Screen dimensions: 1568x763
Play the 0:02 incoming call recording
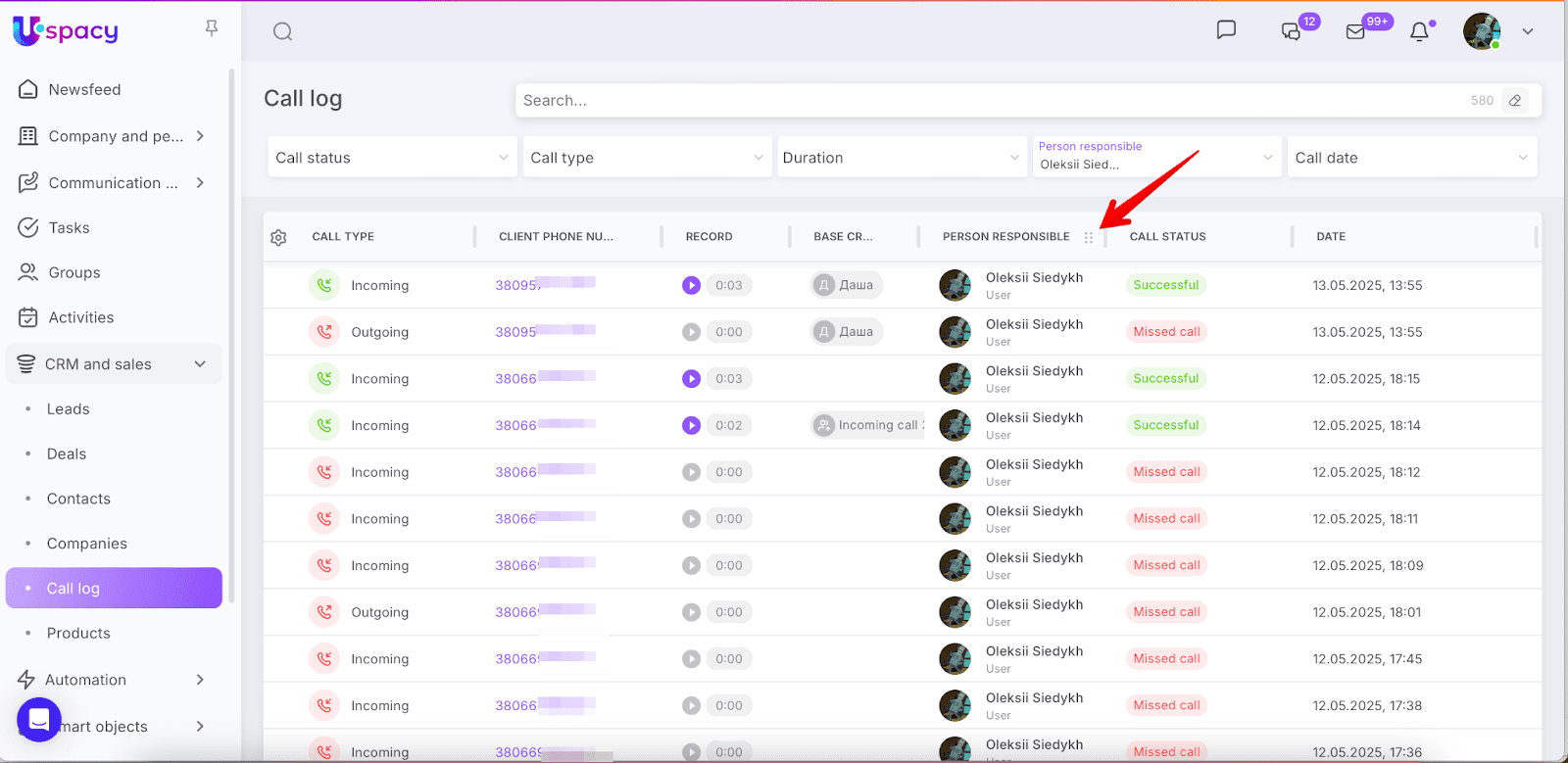[691, 425]
